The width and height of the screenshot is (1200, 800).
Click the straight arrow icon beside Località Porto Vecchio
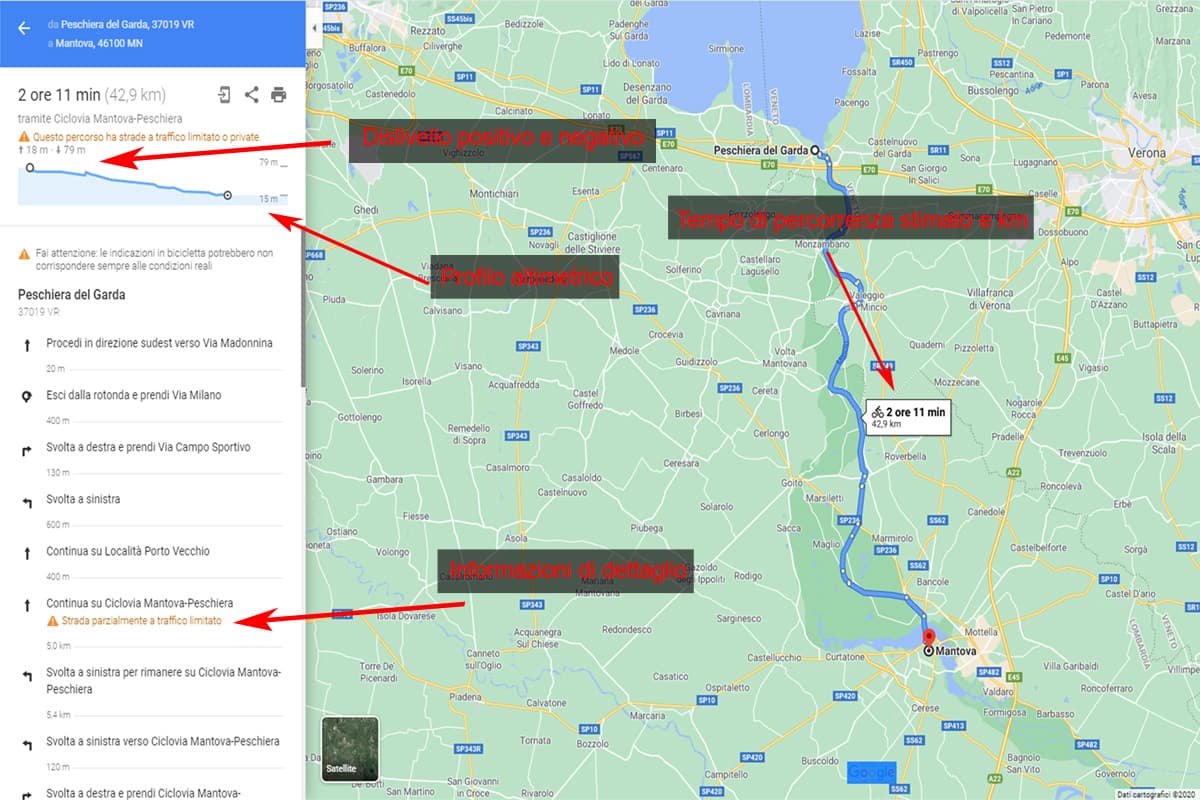point(26,552)
